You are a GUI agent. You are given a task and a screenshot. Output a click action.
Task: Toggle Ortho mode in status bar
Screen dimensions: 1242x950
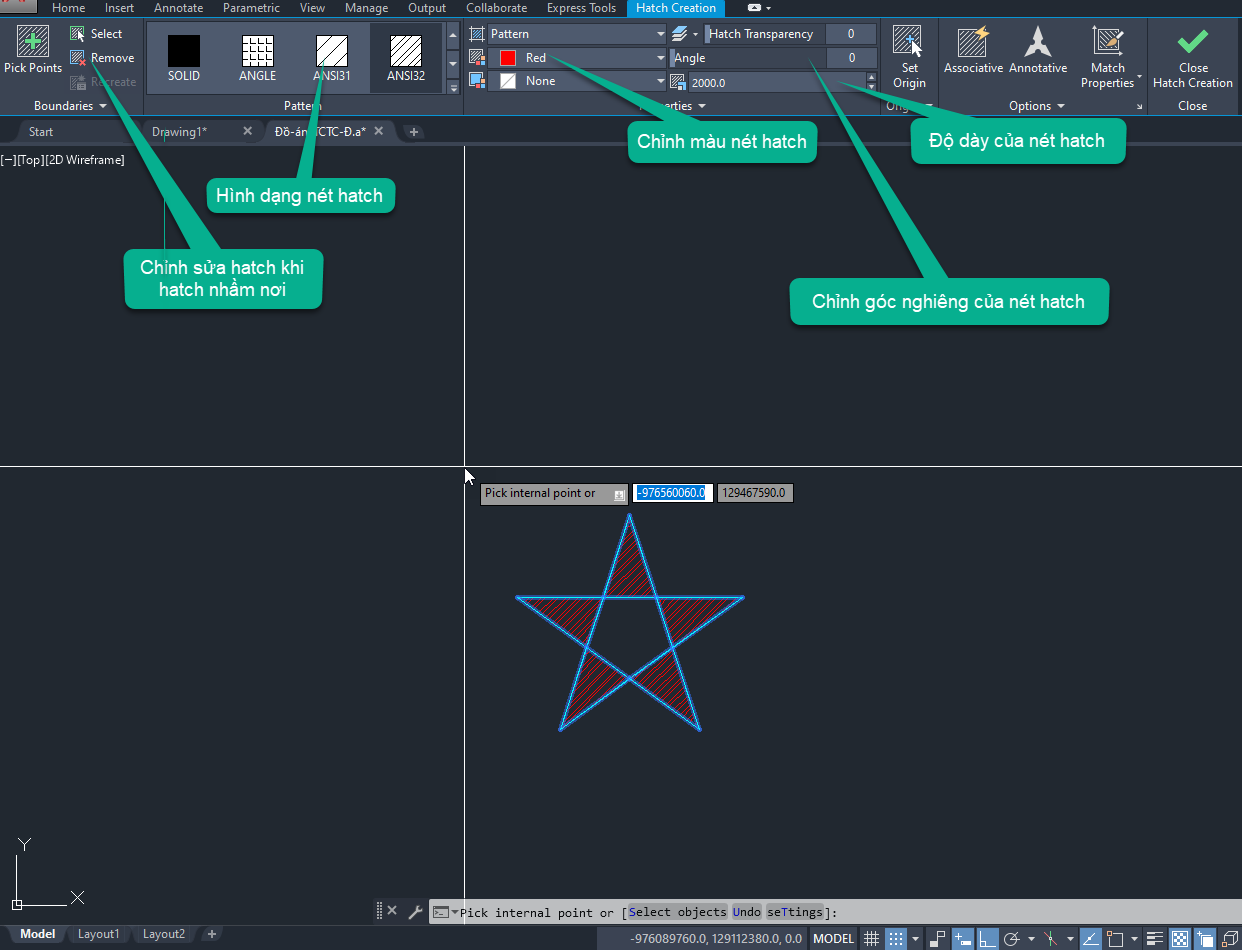point(987,939)
